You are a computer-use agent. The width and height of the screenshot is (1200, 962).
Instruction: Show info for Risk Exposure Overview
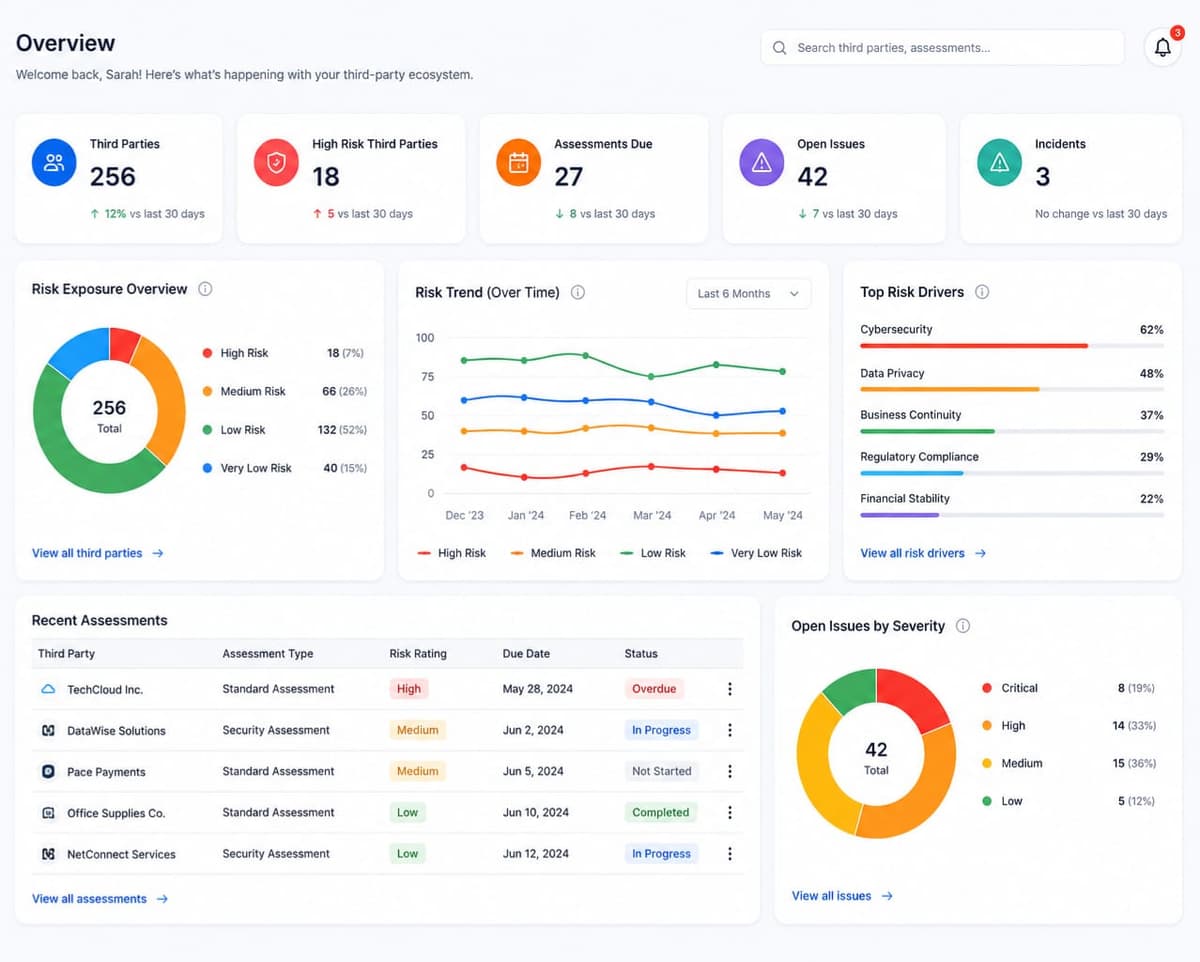(x=205, y=289)
